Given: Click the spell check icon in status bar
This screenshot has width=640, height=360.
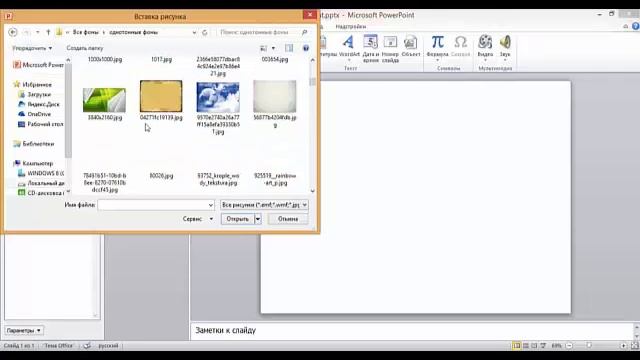Looking at the screenshot, I should point(87,346).
